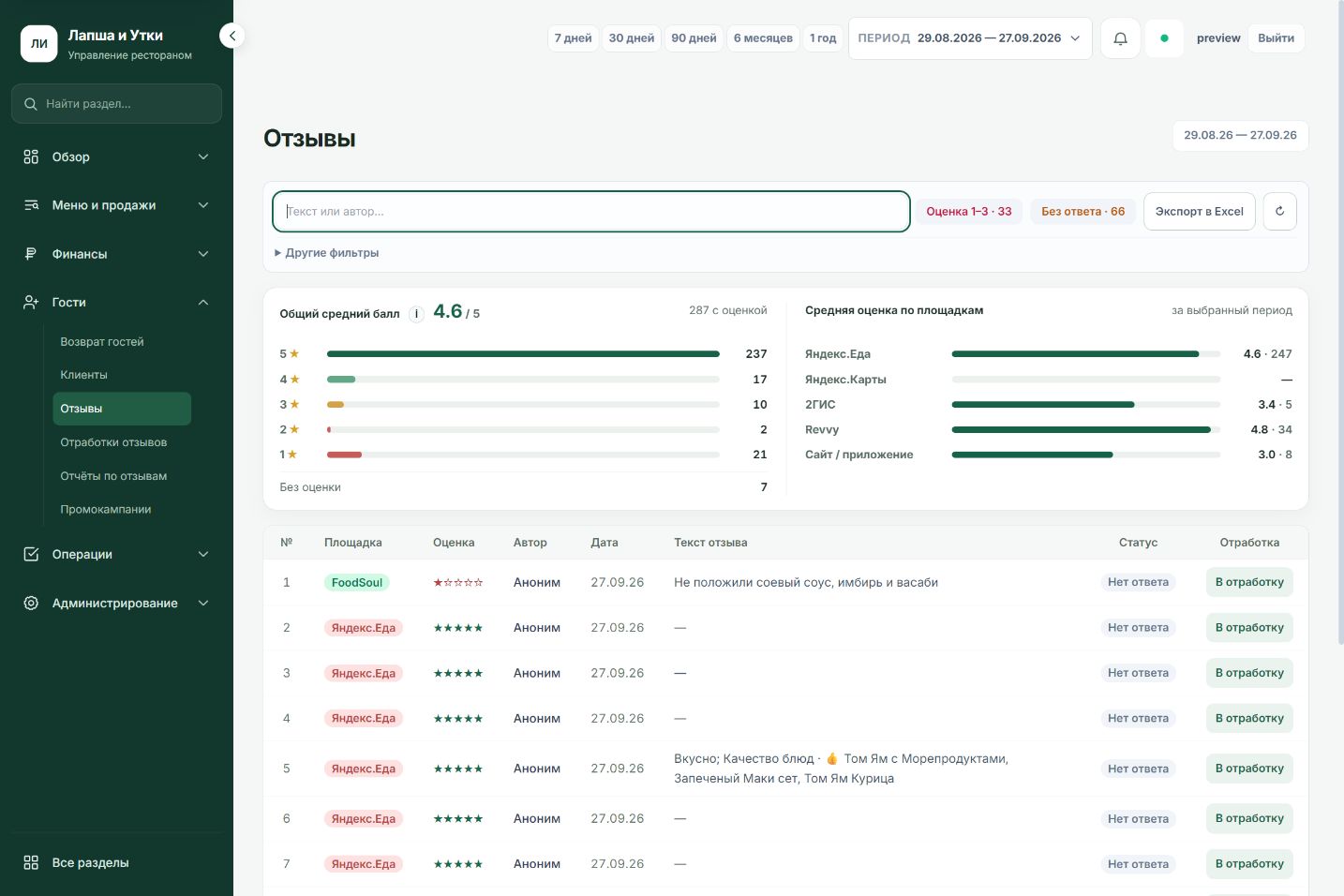Send FoodSoul review В отработку

coord(1249,582)
